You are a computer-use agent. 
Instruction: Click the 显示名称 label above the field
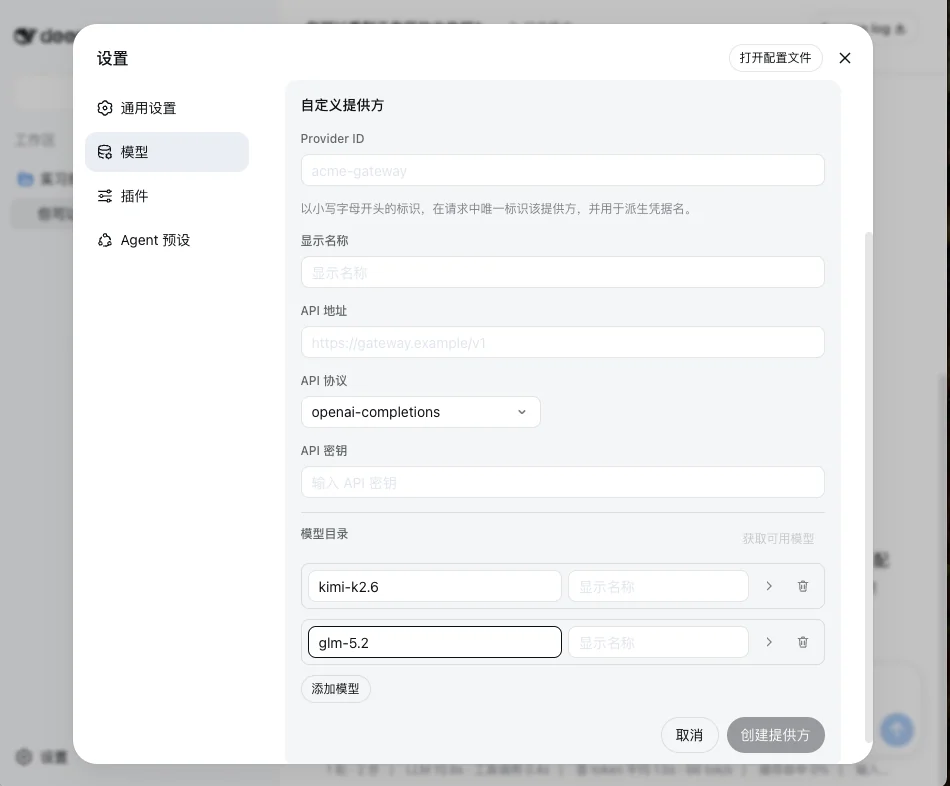pyautogui.click(x=324, y=241)
